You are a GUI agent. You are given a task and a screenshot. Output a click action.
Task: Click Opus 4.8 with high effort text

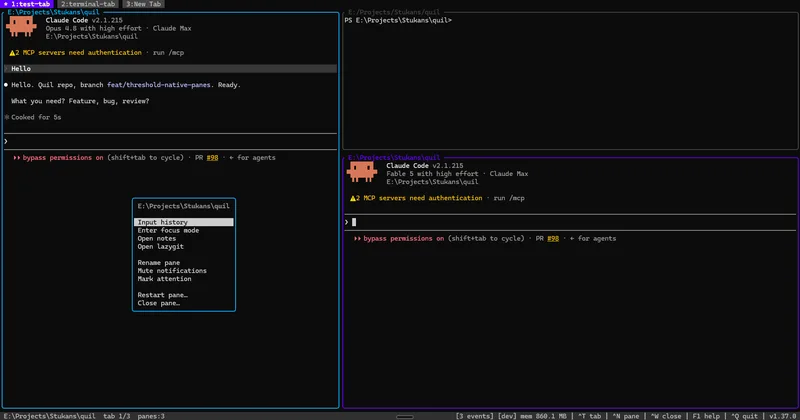click(x=93, y=29)
